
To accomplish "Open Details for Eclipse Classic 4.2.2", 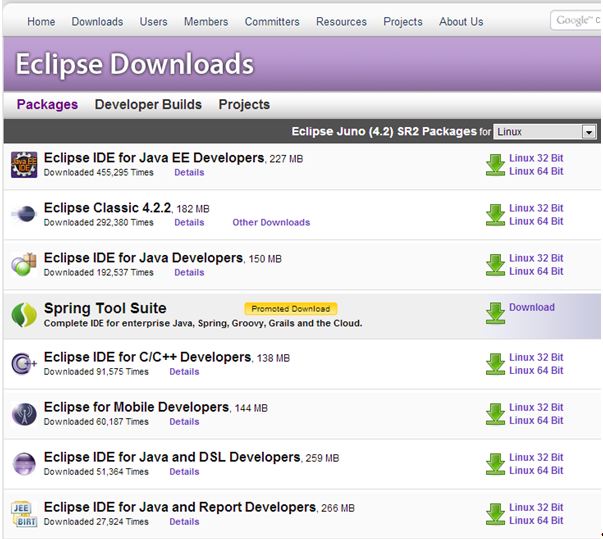I will click(189, 222).
